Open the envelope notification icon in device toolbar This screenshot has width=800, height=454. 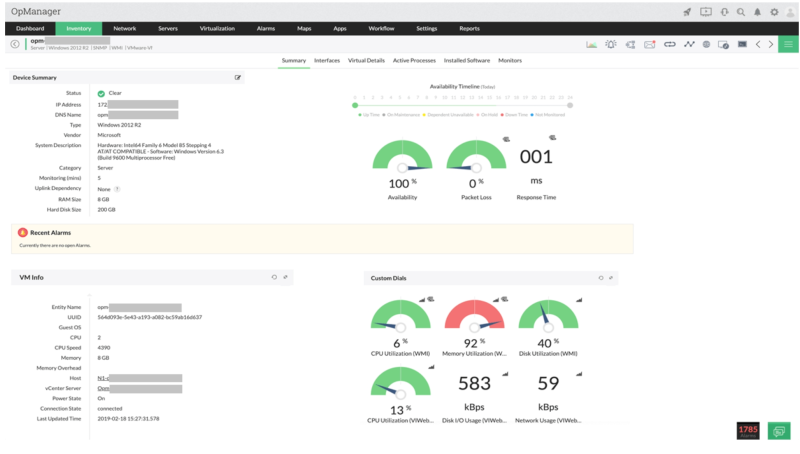(x=649, y=44)
